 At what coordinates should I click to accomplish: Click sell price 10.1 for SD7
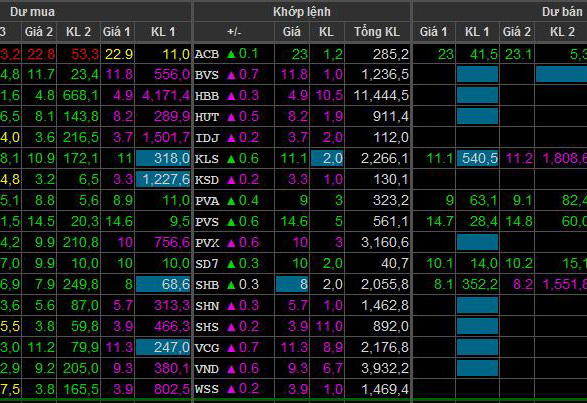(x=440, y=263)
